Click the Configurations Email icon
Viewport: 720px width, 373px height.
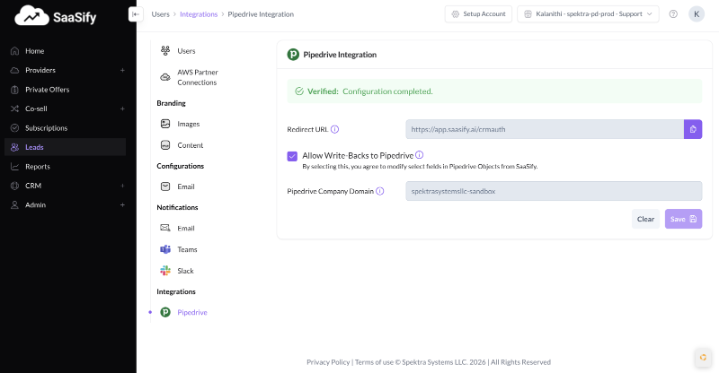165,186
